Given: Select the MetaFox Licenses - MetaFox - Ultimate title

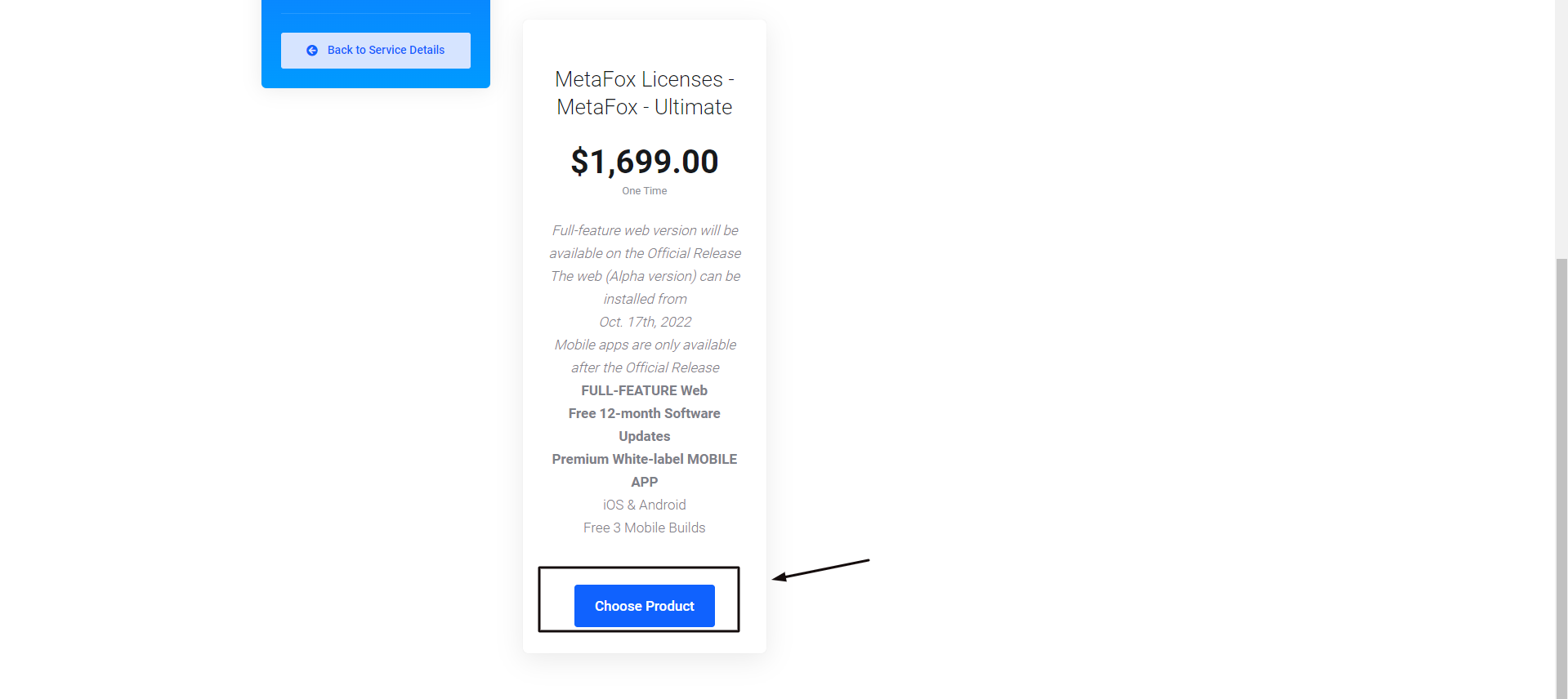Looking at the screenshot, I should click(644, 93).
